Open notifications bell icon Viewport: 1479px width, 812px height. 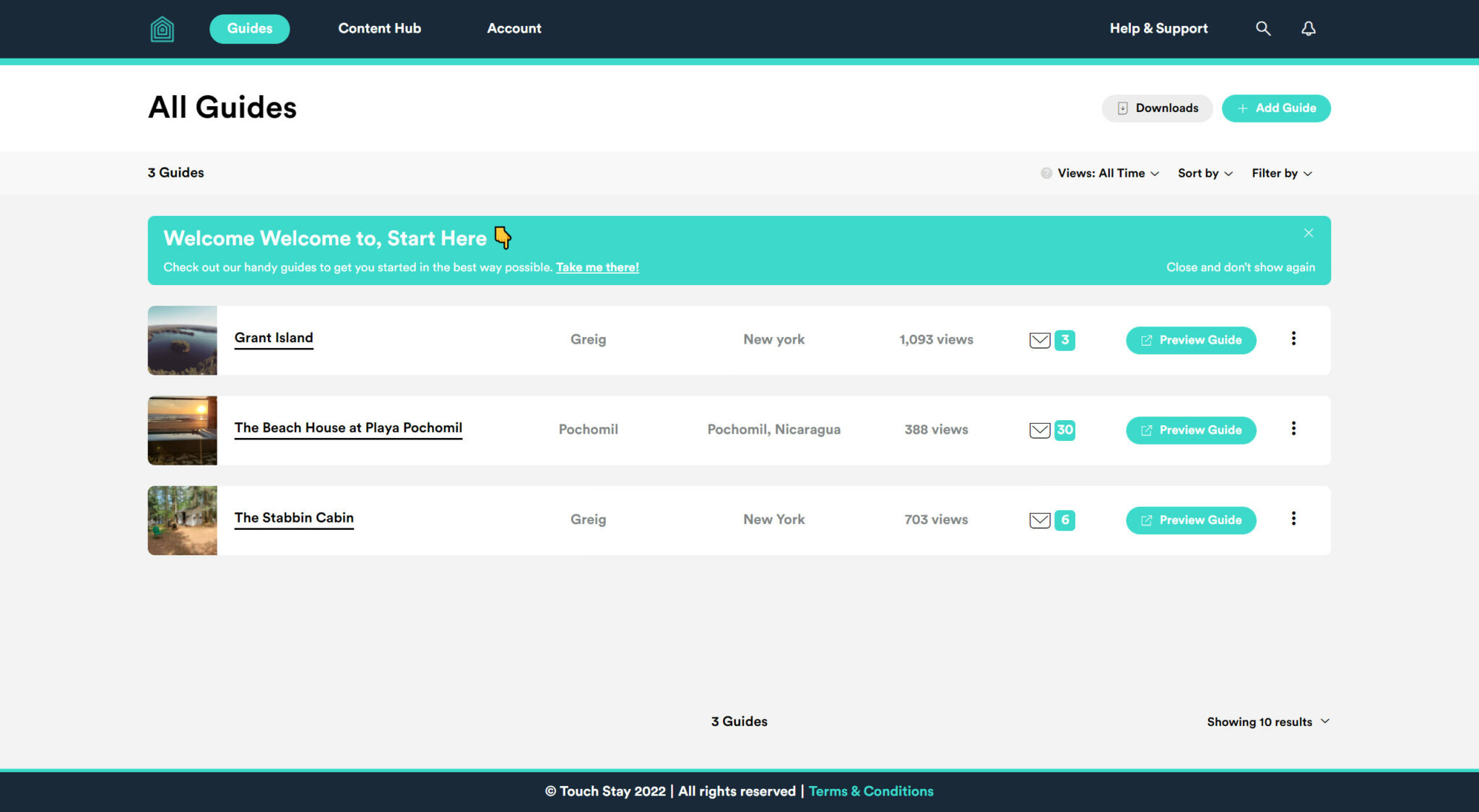[1308, 28]
